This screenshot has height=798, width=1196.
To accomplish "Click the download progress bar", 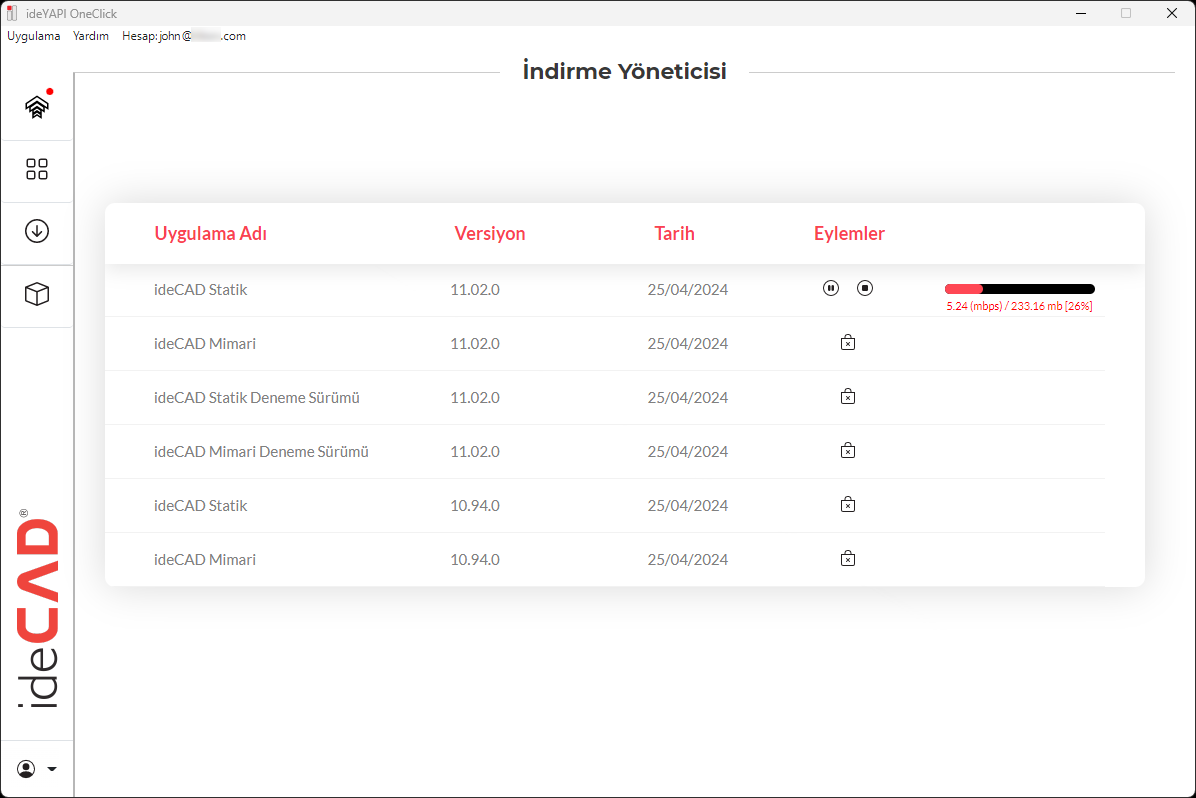I will (x=1019, y=289).
